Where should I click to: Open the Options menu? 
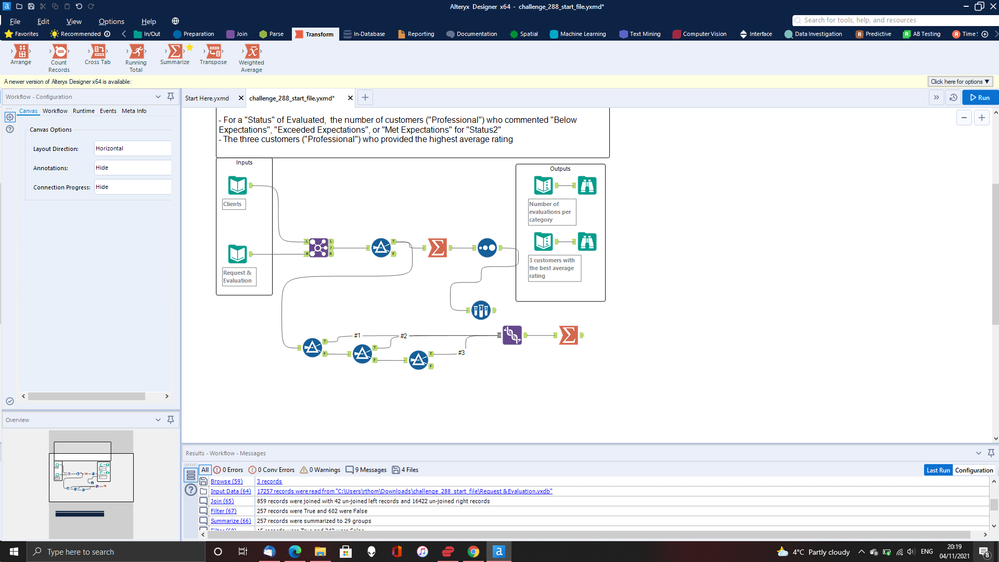click(111, 21)
